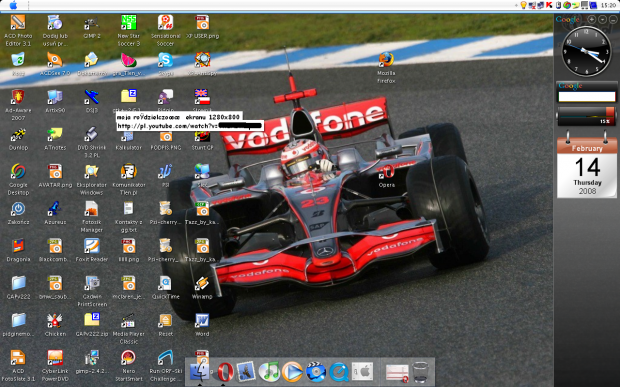Click the analog clock gadget
Viewport: 620px width, 387px height.
click(586, 51)
